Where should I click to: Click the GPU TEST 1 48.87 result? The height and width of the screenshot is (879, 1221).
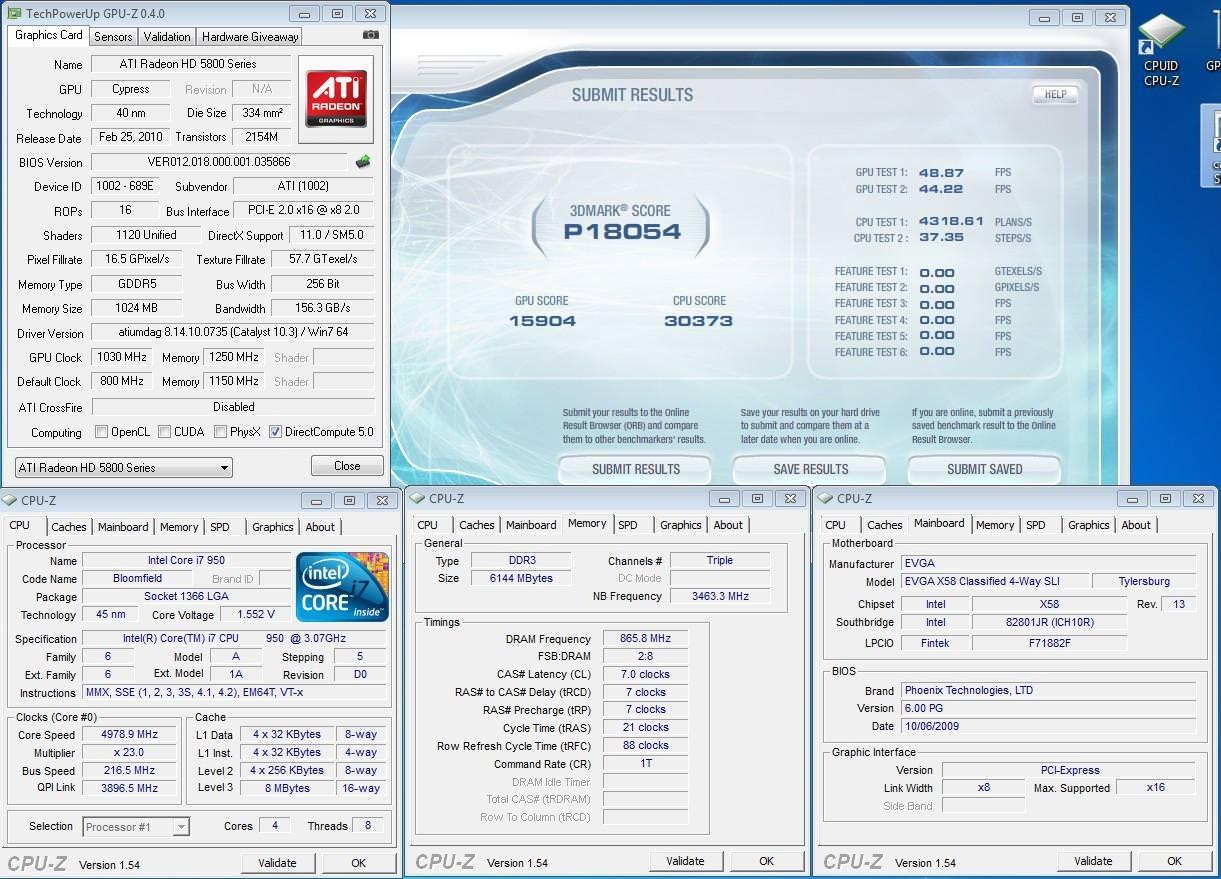tap(941, 173)
